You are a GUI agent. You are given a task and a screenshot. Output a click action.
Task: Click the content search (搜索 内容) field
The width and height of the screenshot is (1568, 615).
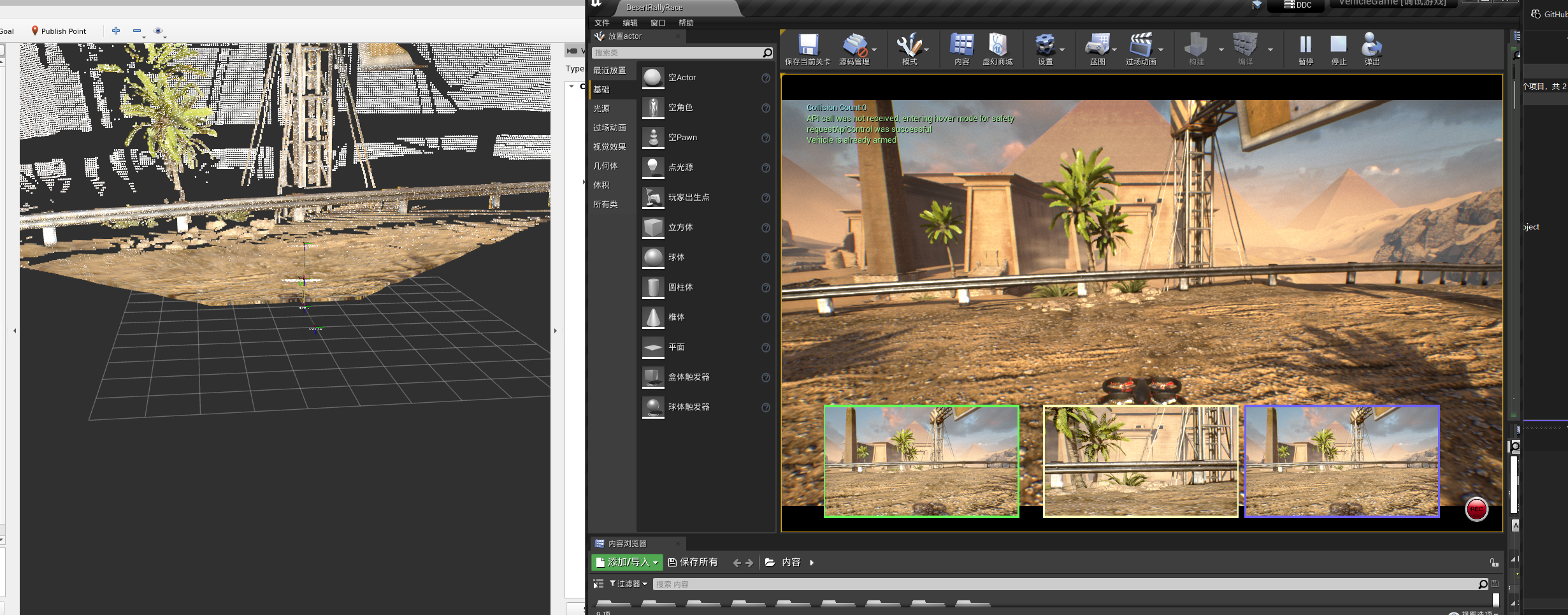(x=1071, y=584)
